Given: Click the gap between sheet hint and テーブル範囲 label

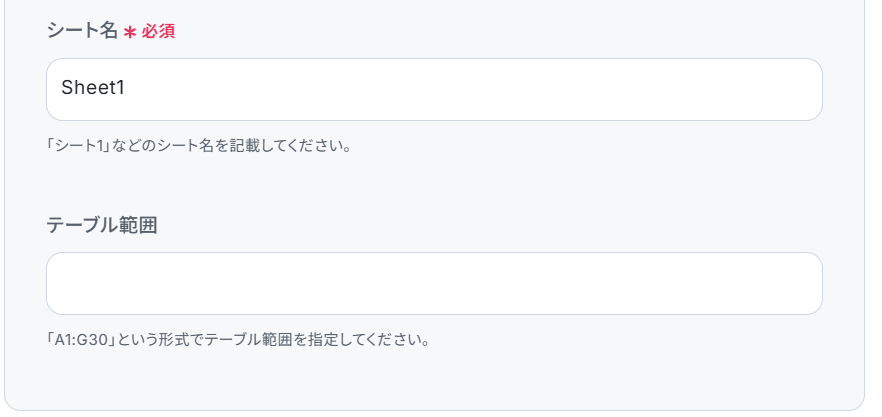Looking at the screenshot, I should 434,185.
